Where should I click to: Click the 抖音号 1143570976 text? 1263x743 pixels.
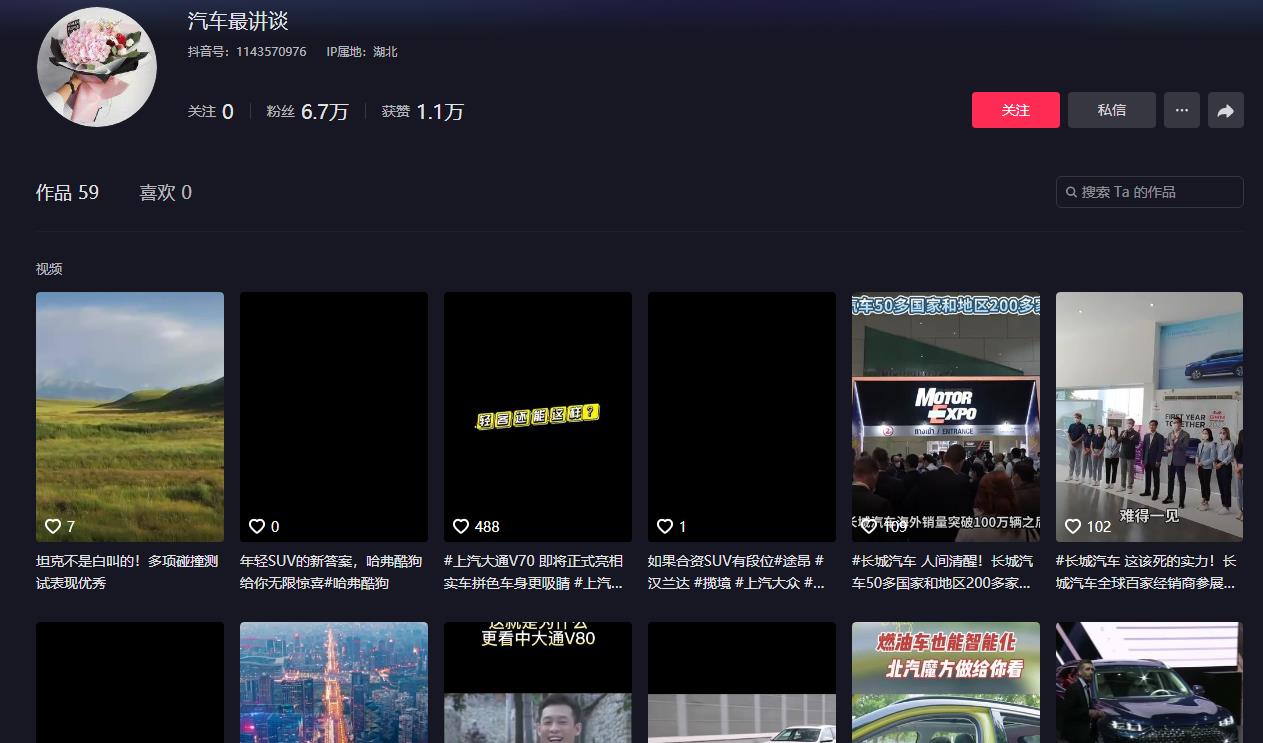click(x=247, y=52)
